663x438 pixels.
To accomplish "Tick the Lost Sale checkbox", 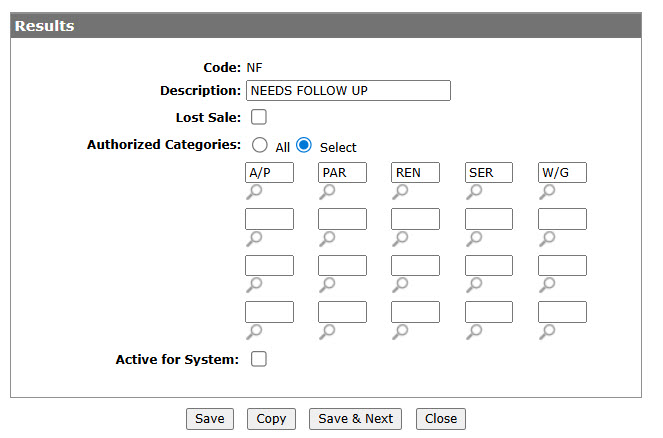I will click(259, 117).
